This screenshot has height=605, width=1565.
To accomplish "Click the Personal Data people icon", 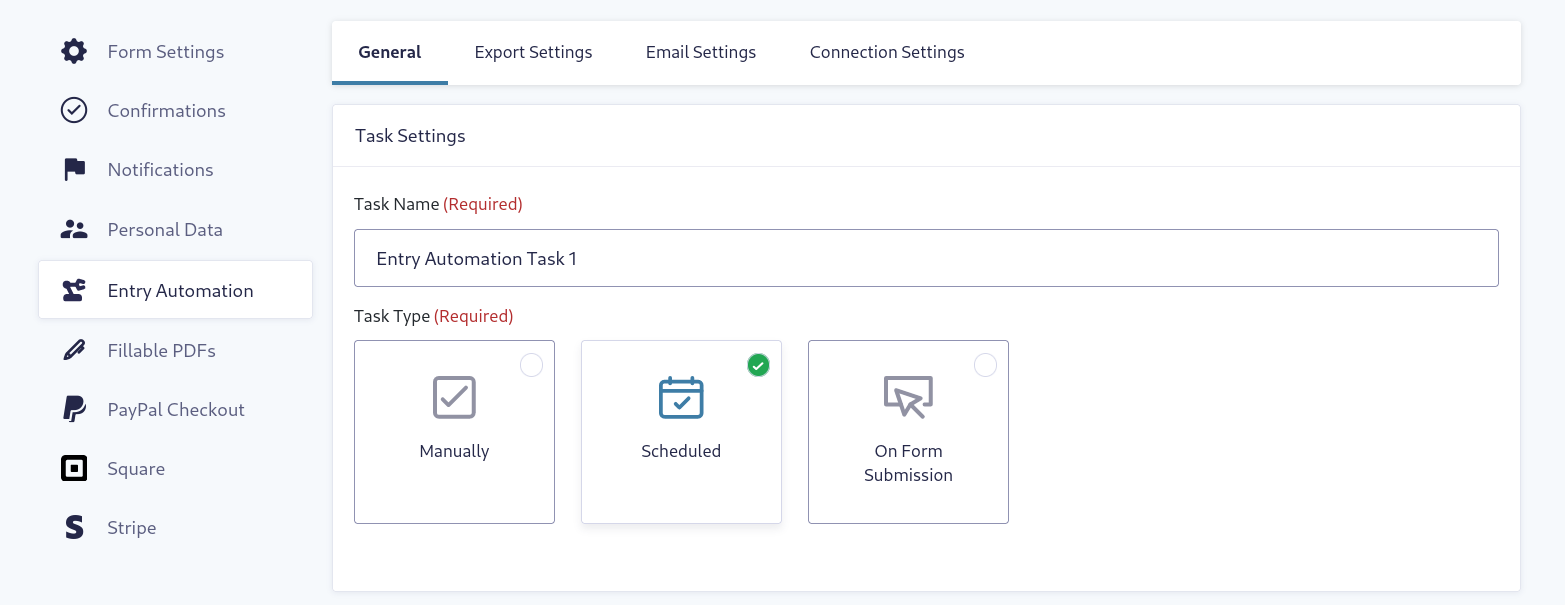I will pos(74,229).
